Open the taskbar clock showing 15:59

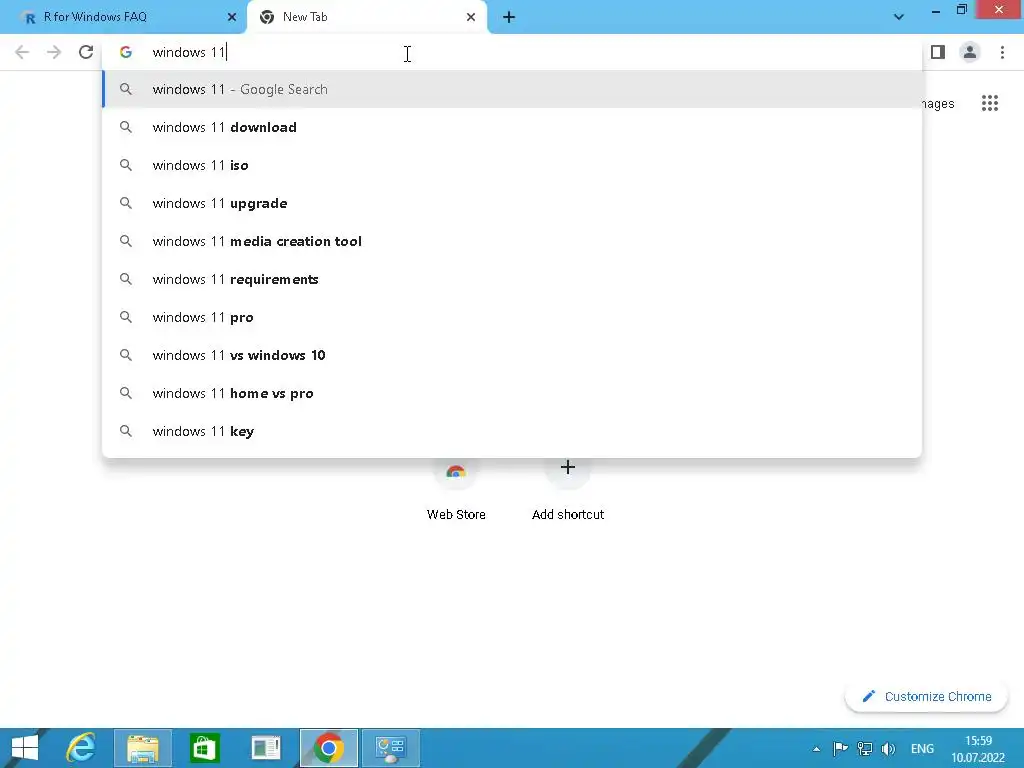click(978, 749)
